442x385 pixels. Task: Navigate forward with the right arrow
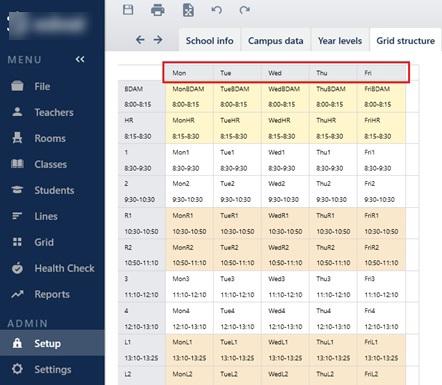pyautogui.click(x=158, y=40)
